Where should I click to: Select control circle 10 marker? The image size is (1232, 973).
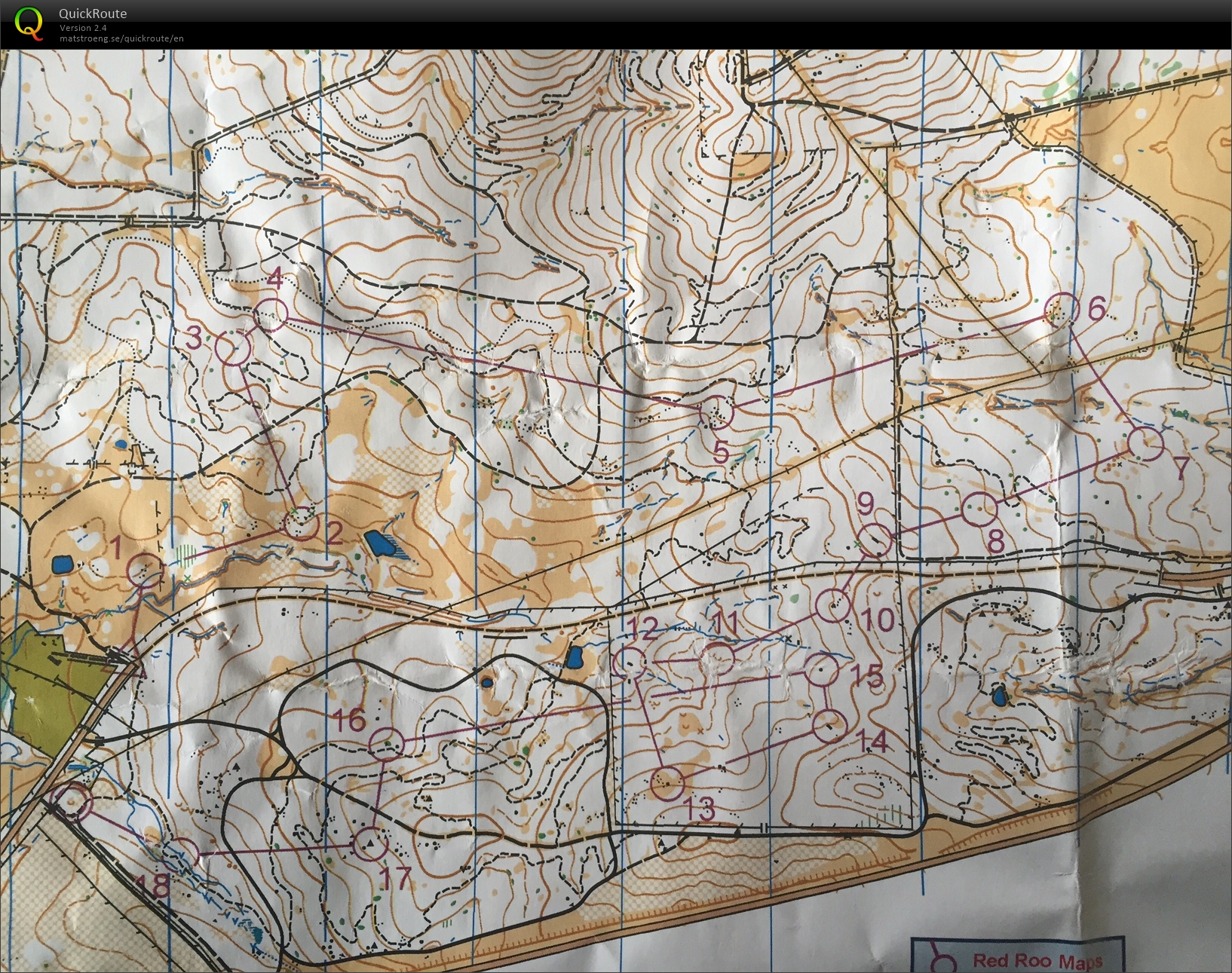point(834,605)
